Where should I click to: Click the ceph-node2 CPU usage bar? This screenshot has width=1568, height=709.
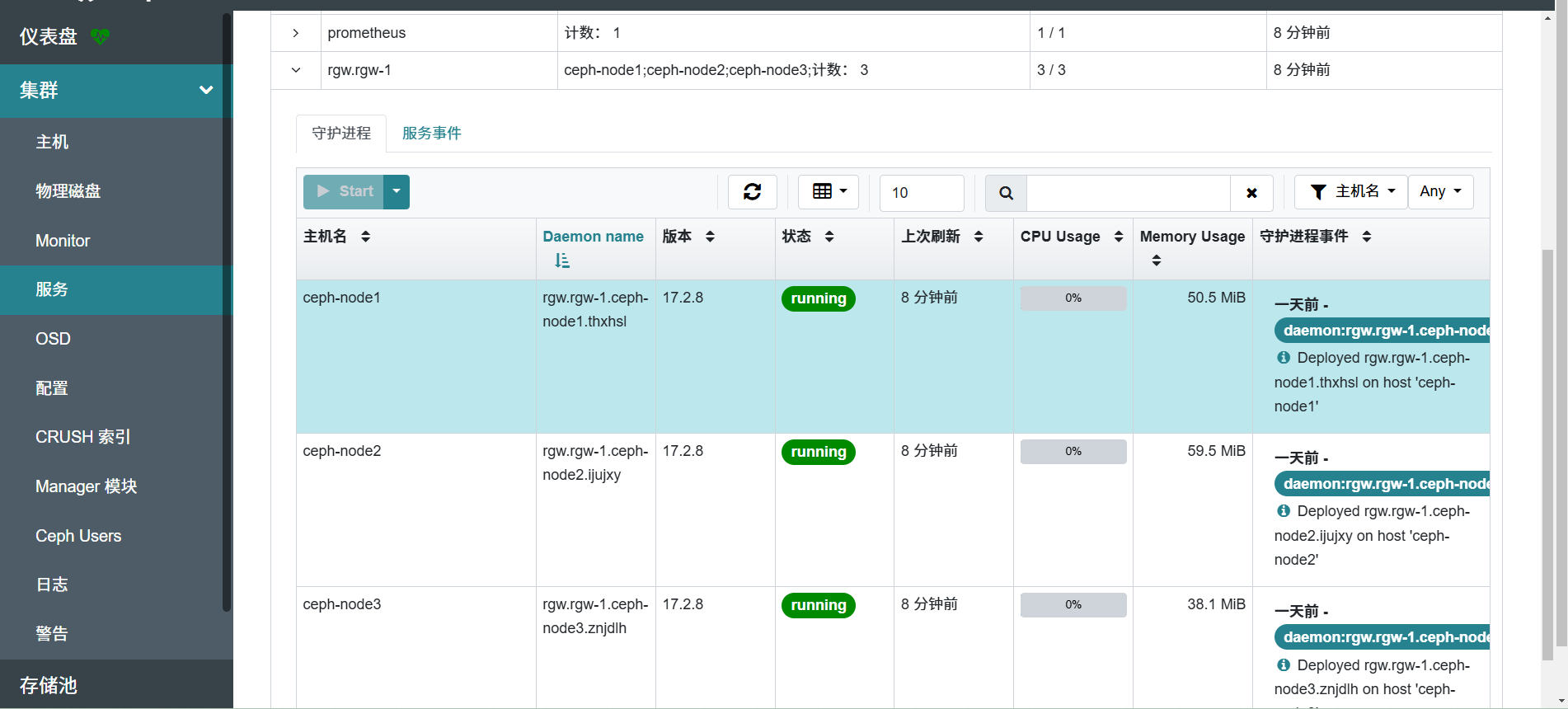[x=1073, y=452]
